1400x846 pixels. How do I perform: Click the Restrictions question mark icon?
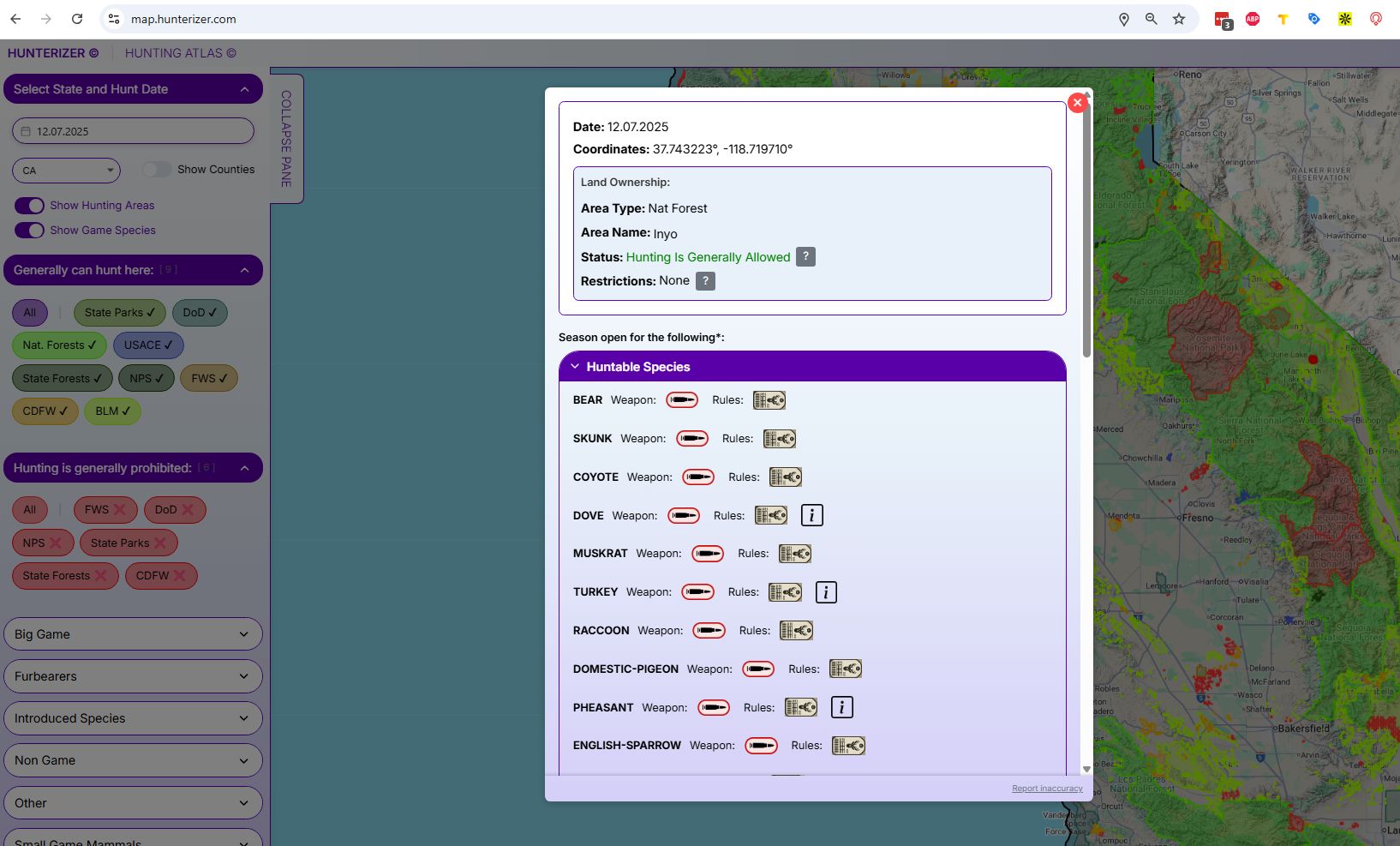pyautogui.click(x=704, y=281)
